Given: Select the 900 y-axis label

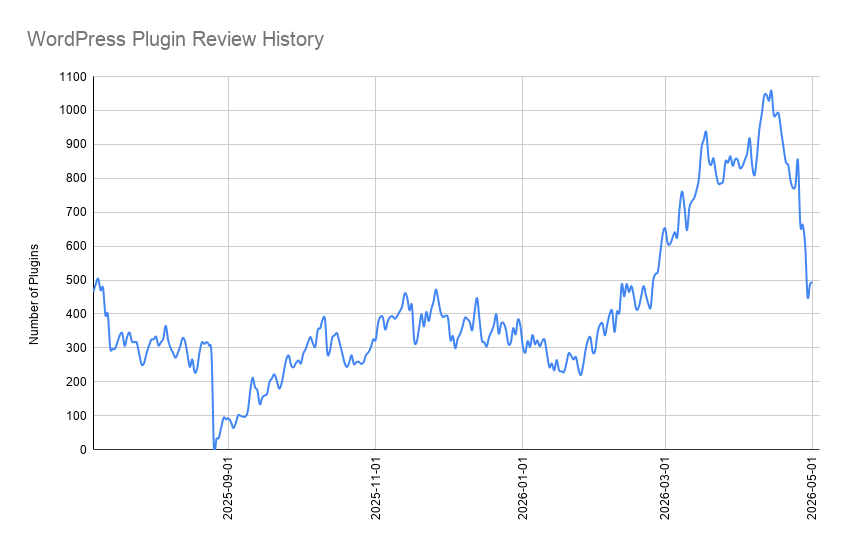Looking at the screenshot, I should (76, 145).
